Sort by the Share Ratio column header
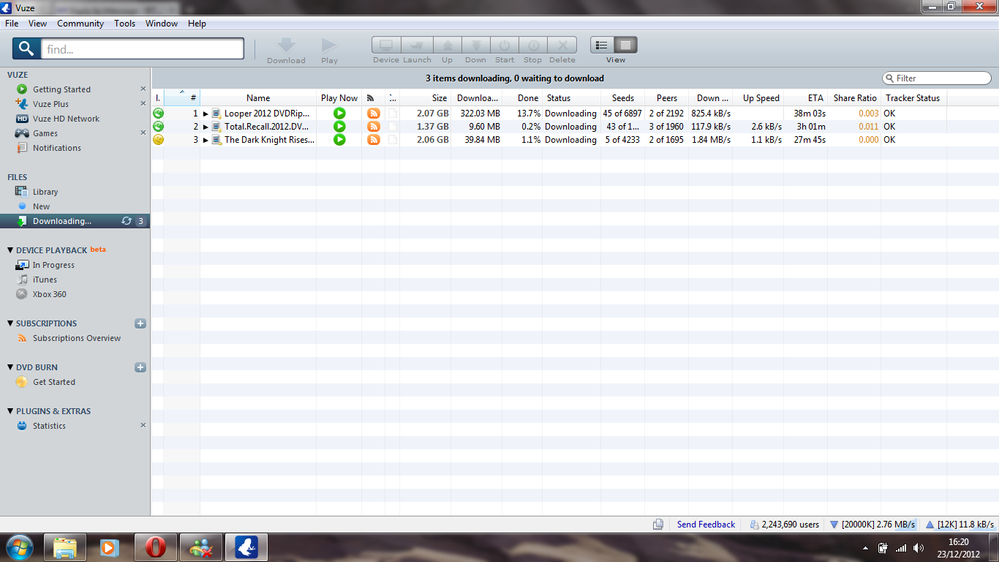Viewport: 999px width, 562px height. [855, 98]
